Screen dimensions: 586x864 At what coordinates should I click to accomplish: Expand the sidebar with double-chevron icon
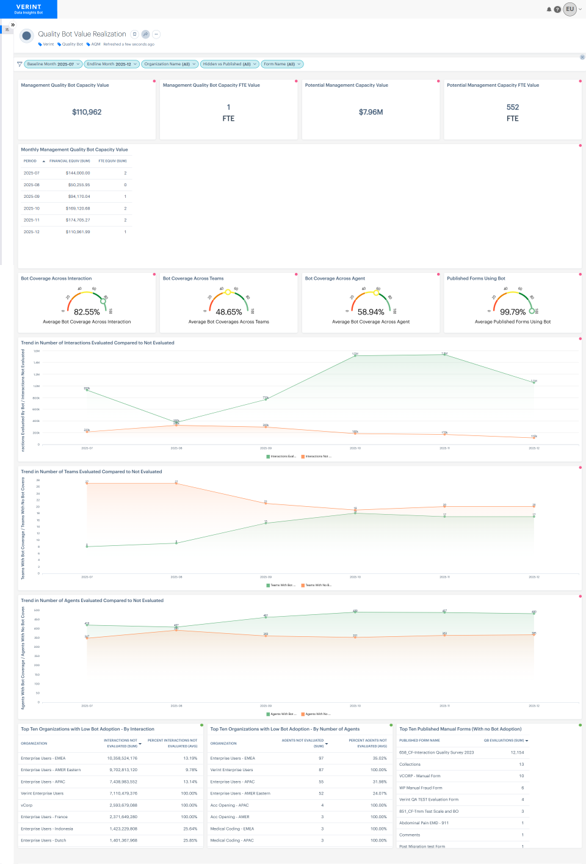pyautogui.click(x=13, y=25)
